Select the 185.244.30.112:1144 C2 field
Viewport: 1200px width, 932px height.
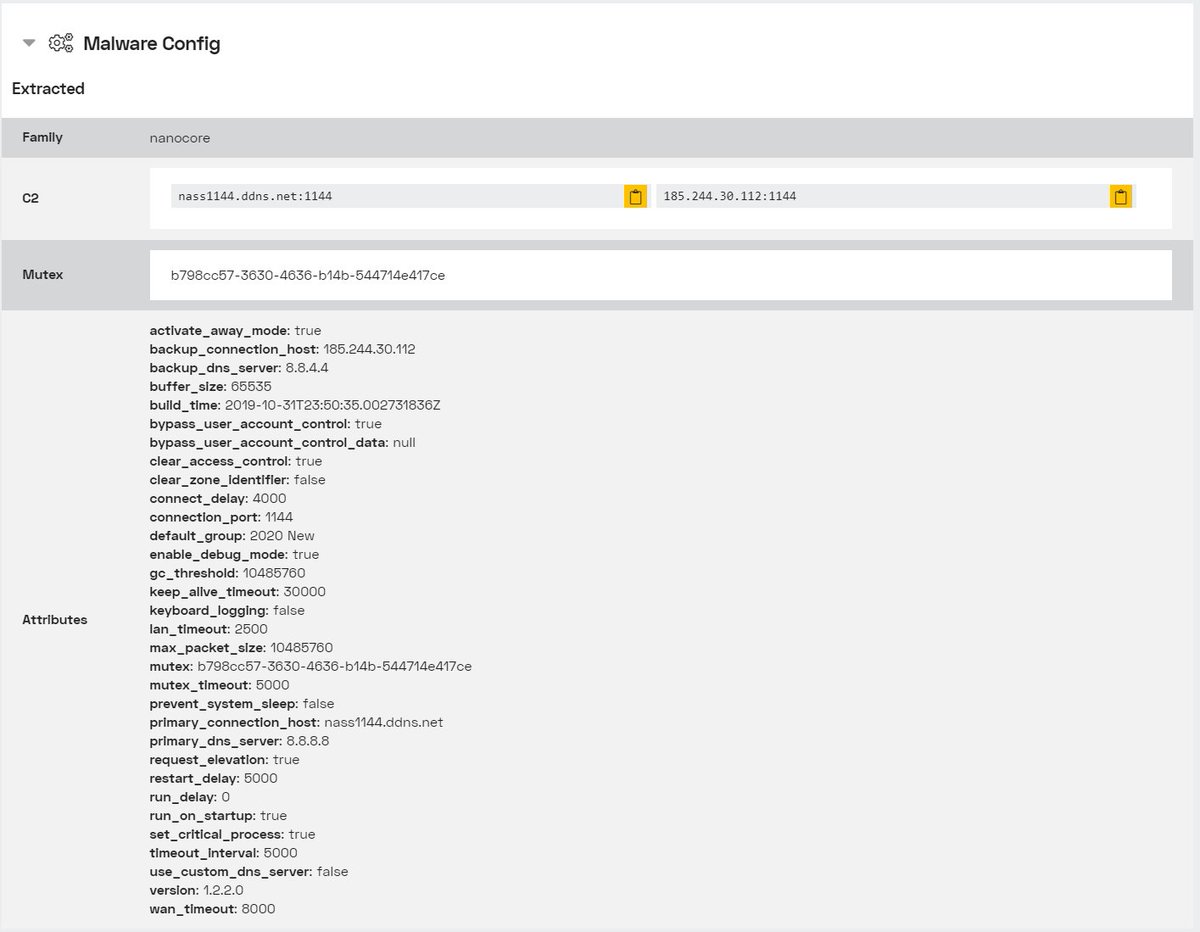[x=882, y=196]
